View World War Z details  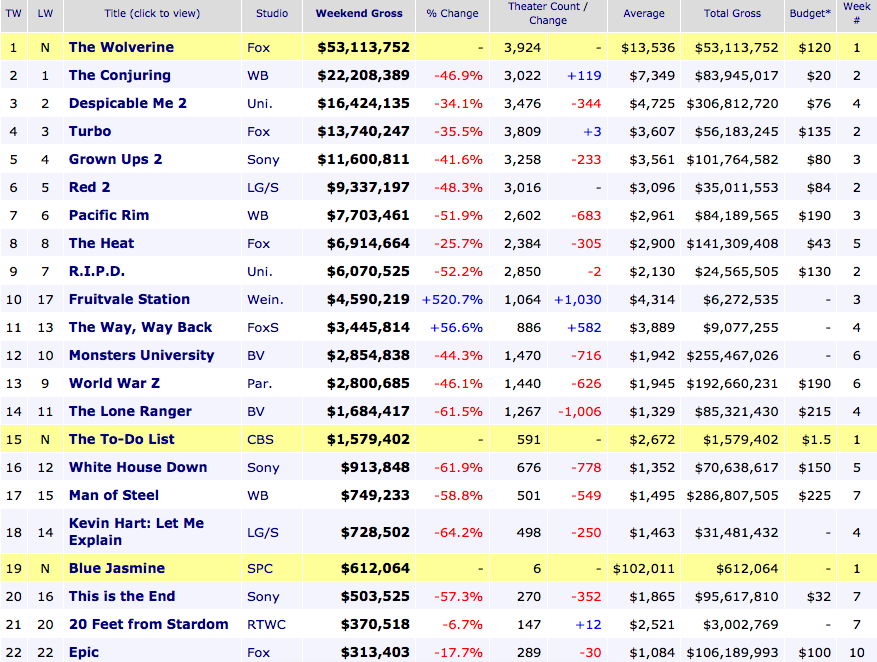pyautogui.click(x=114, y=383)
